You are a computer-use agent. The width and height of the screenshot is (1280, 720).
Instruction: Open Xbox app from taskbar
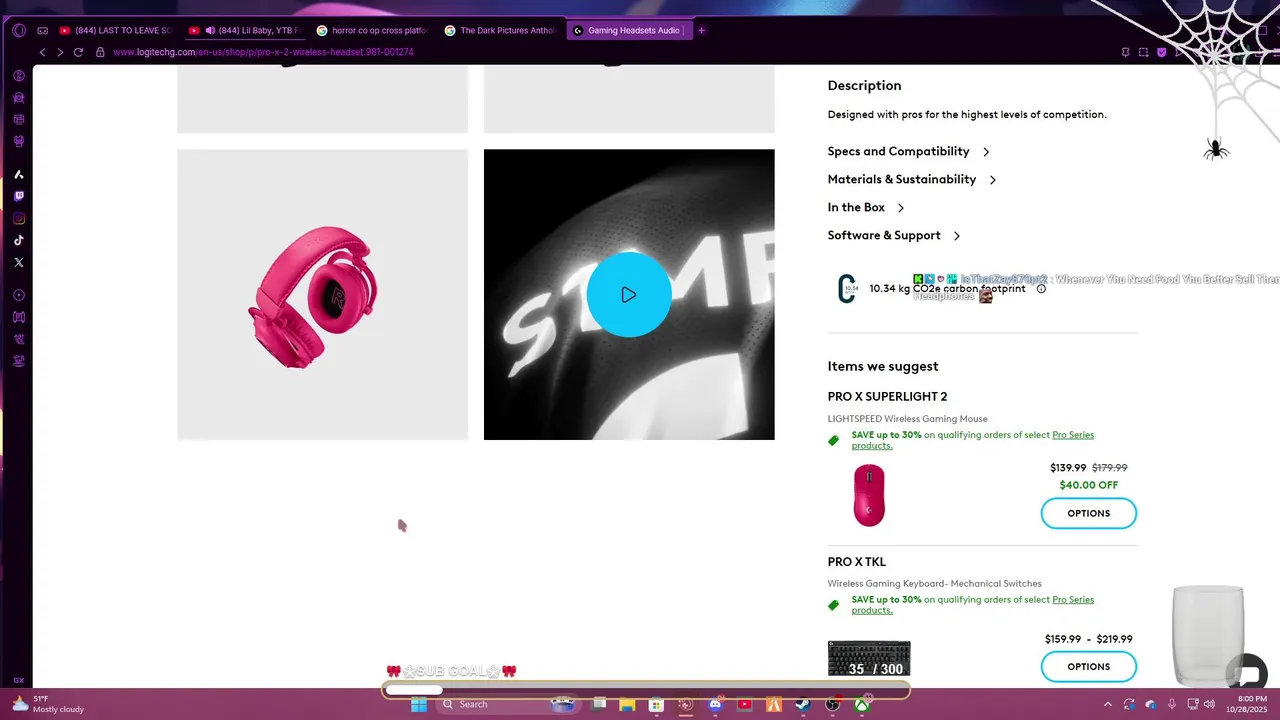tap(861, 704)
